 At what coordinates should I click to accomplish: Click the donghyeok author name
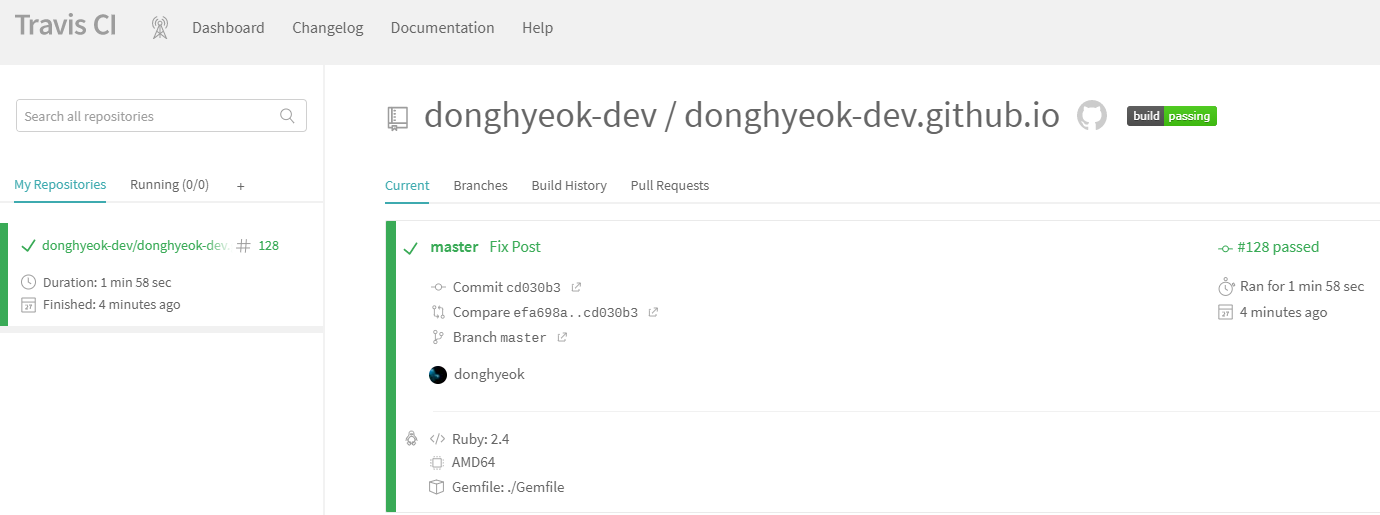pos(489,374)
